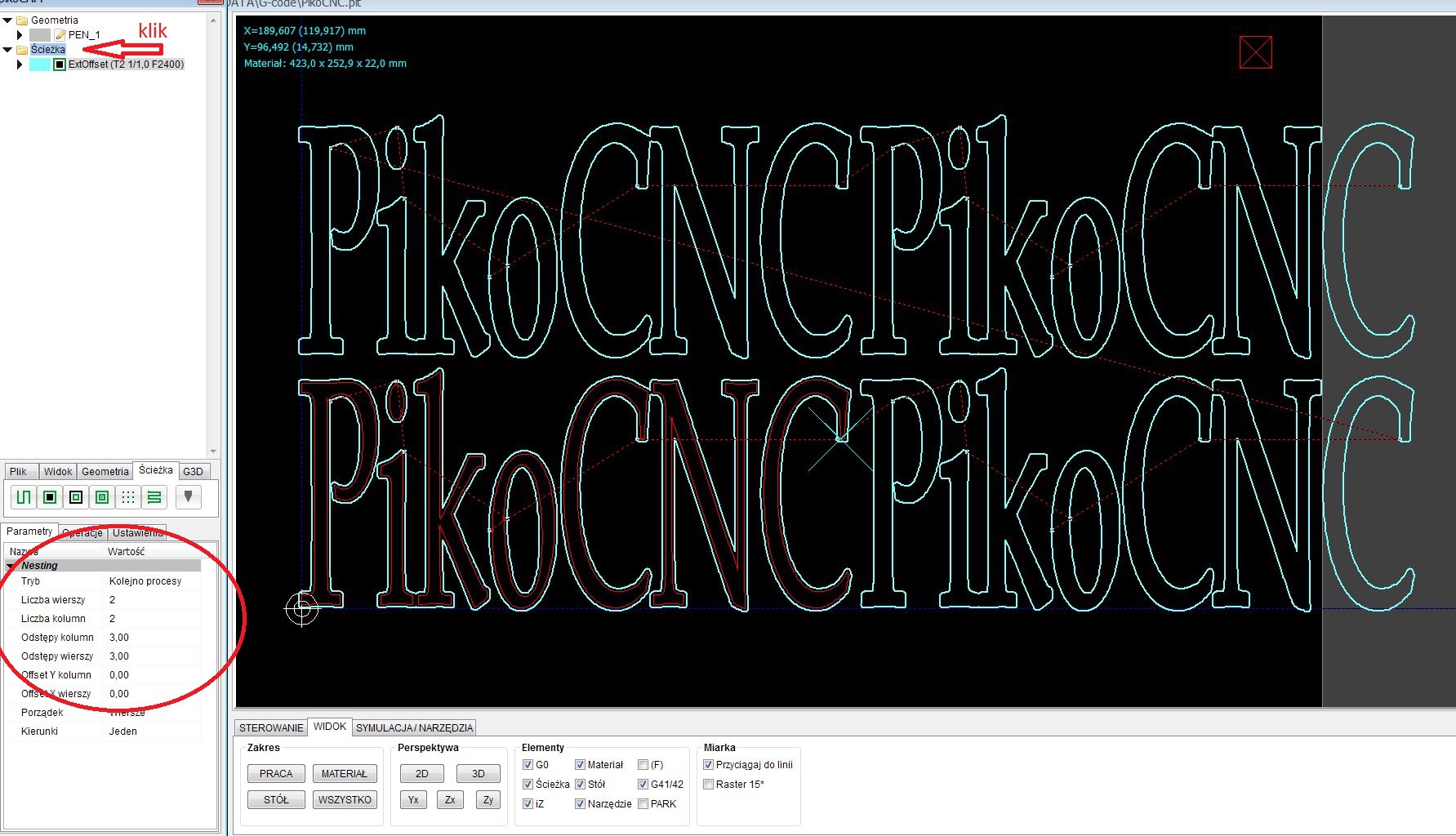Choose the green serpentine hatch fill tool

pyautogui.click(x=154, y=497)
